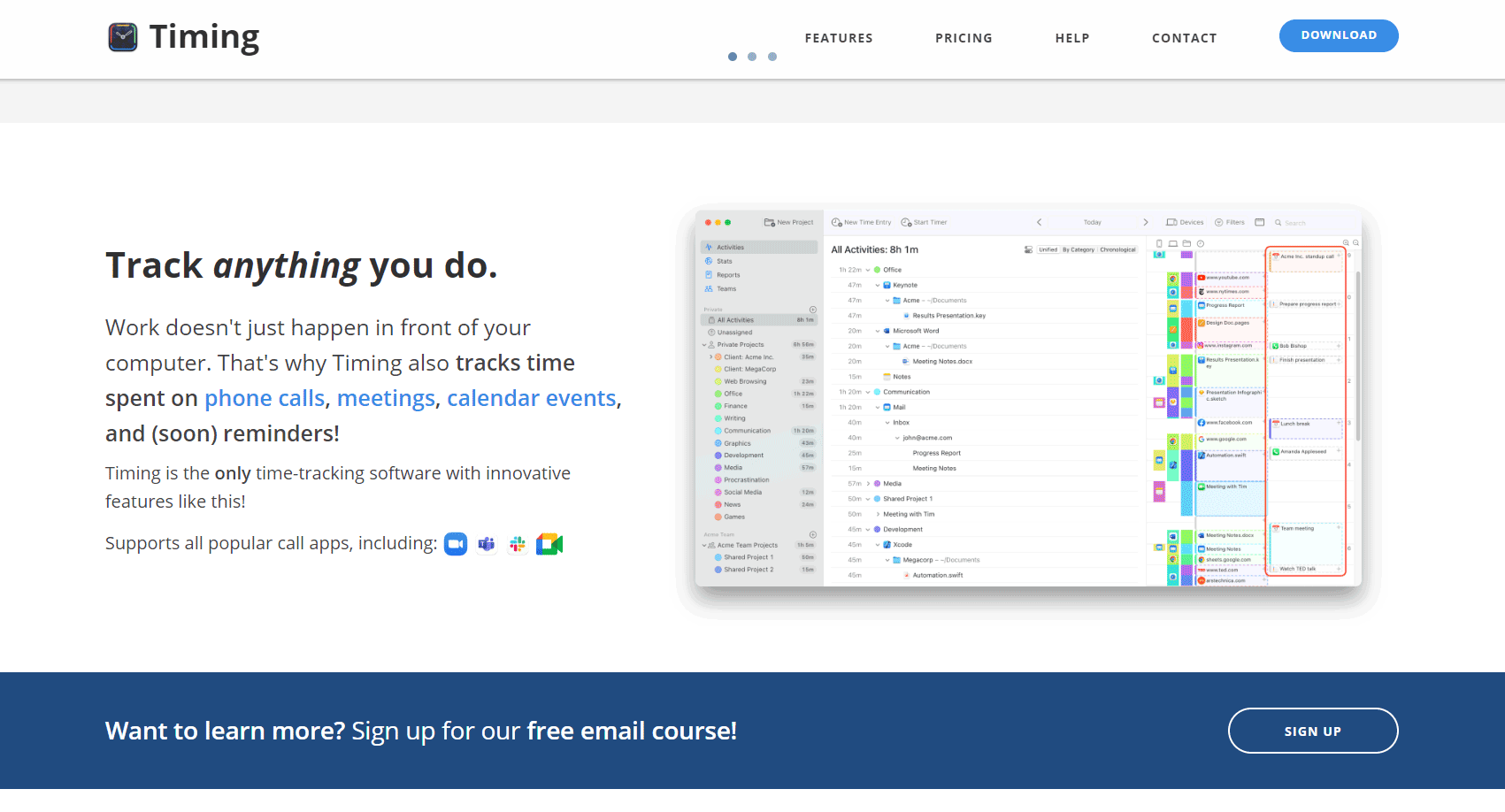Open the HELP navigation item
This screenshot has height=812, width=1505.
point(1072,38)
